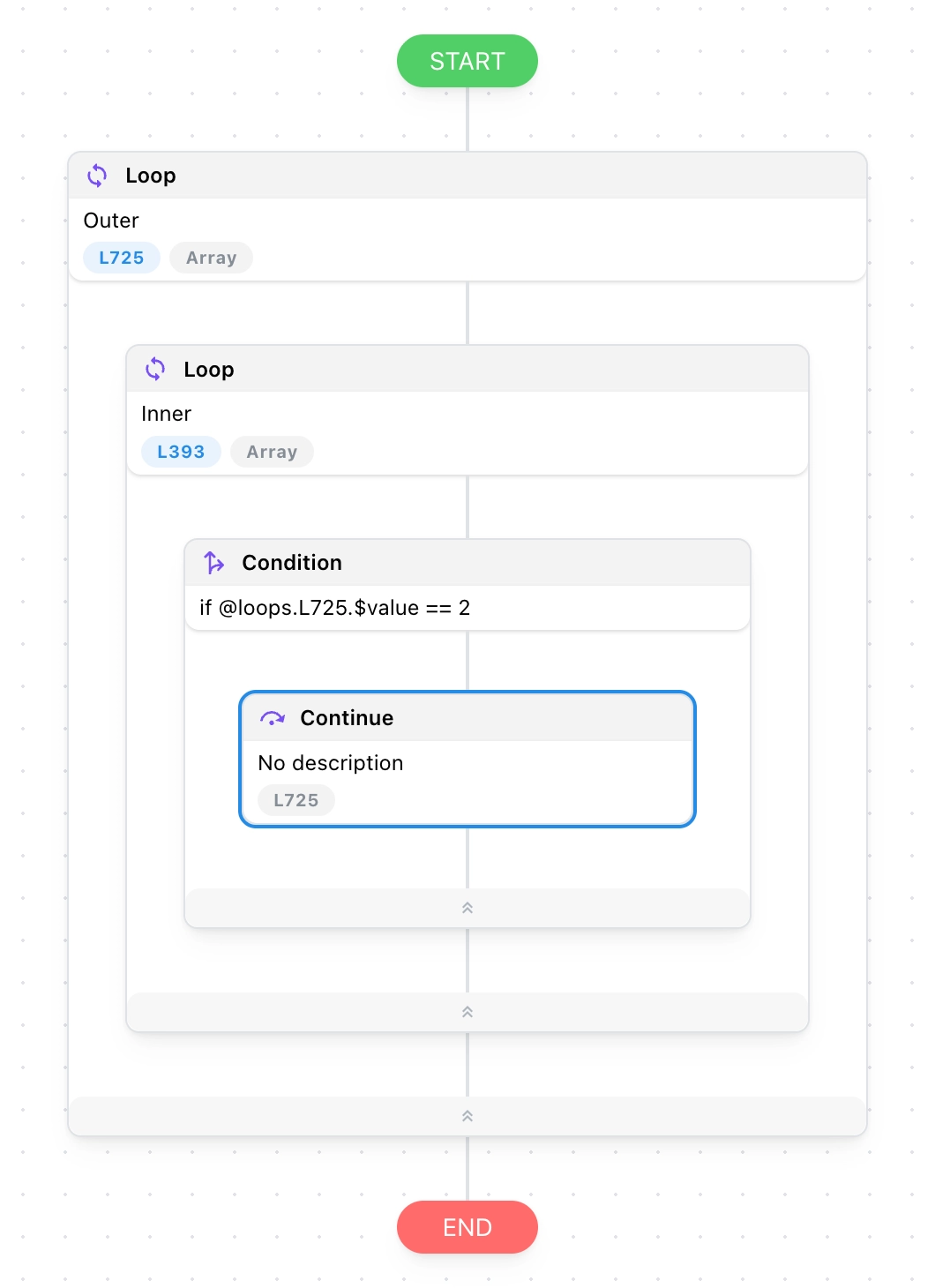Click the "No description" text in Continue
The height and width of the screenshot is (1288, 935).
click(x=331, y=763)
